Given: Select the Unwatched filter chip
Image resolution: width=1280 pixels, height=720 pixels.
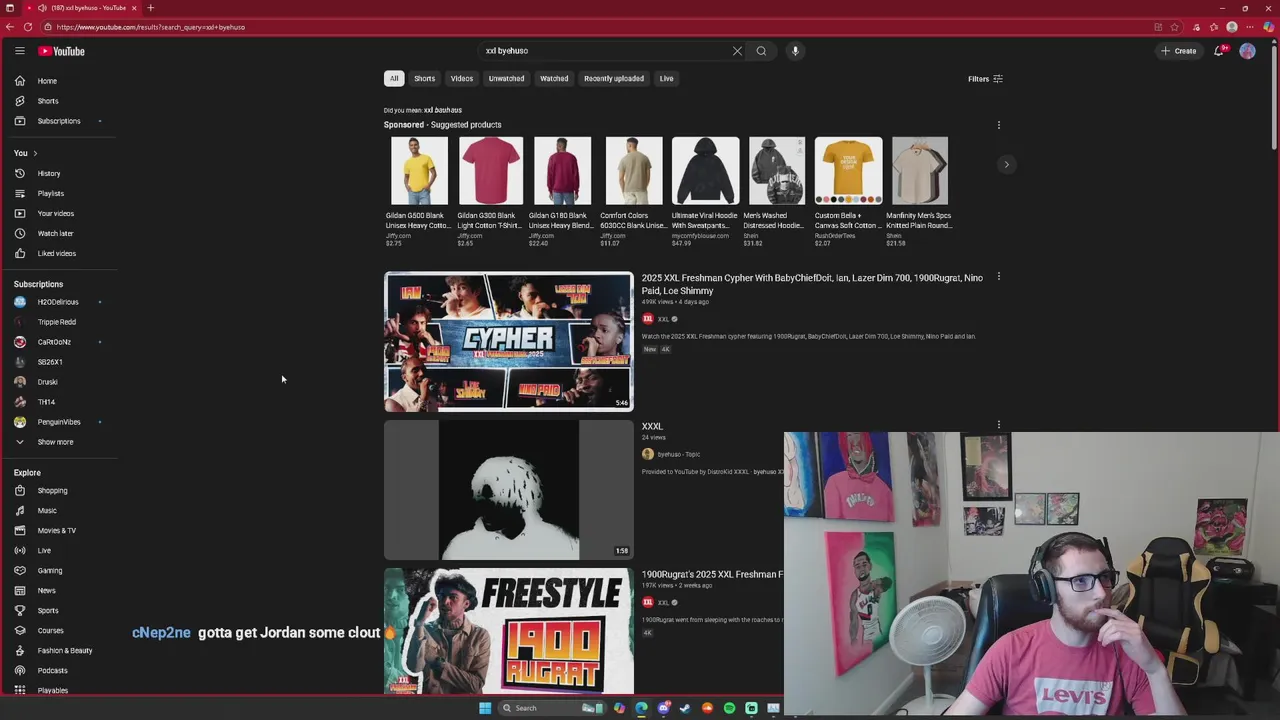Looking at the screenshot, I should coord(506,78).
